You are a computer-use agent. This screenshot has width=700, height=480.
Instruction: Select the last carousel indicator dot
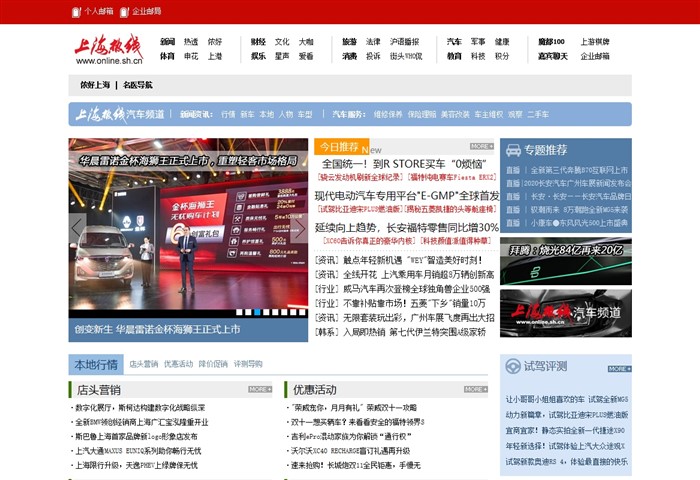coord(302,312)
